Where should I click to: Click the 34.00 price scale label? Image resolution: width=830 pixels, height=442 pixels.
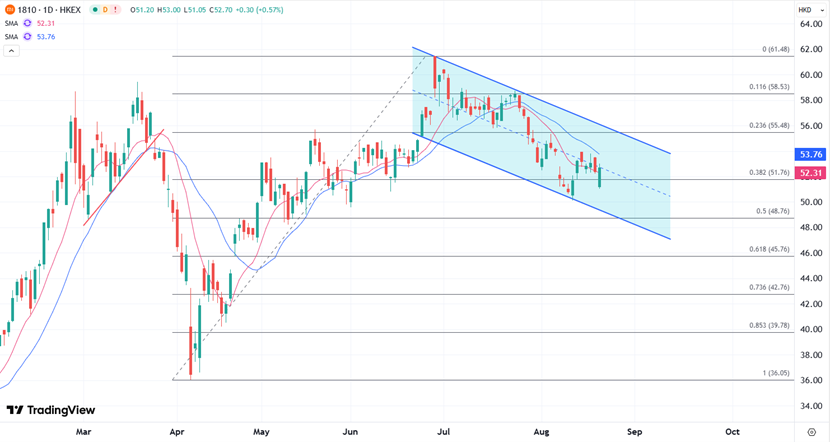point(811,406)
